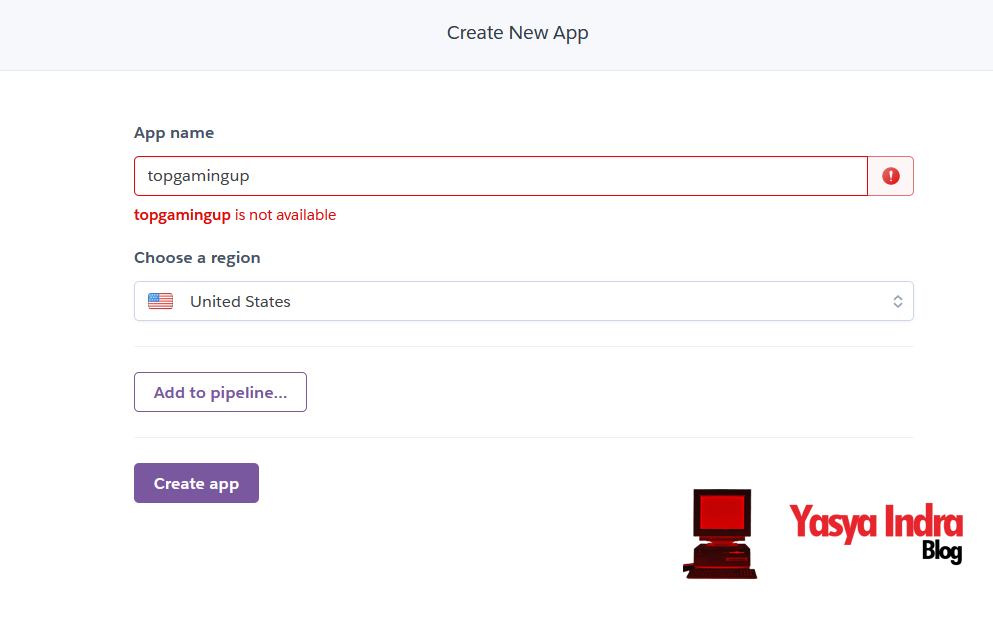Click the Create New App heading

click(x=517, y=32)
